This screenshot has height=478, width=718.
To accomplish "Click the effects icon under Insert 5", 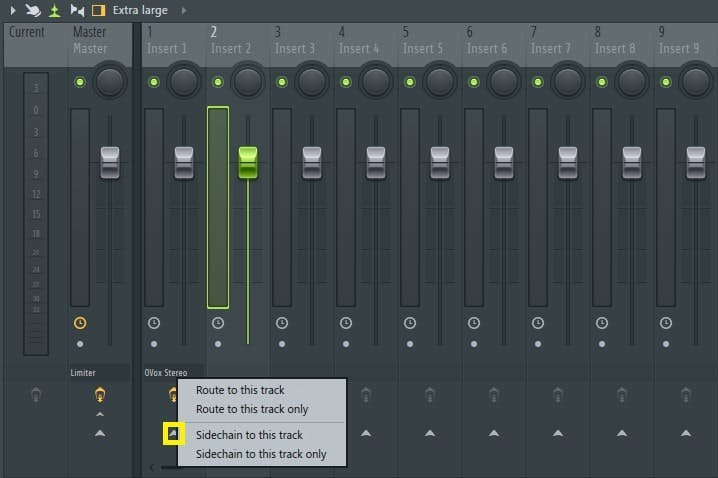I will click(430, 395).
